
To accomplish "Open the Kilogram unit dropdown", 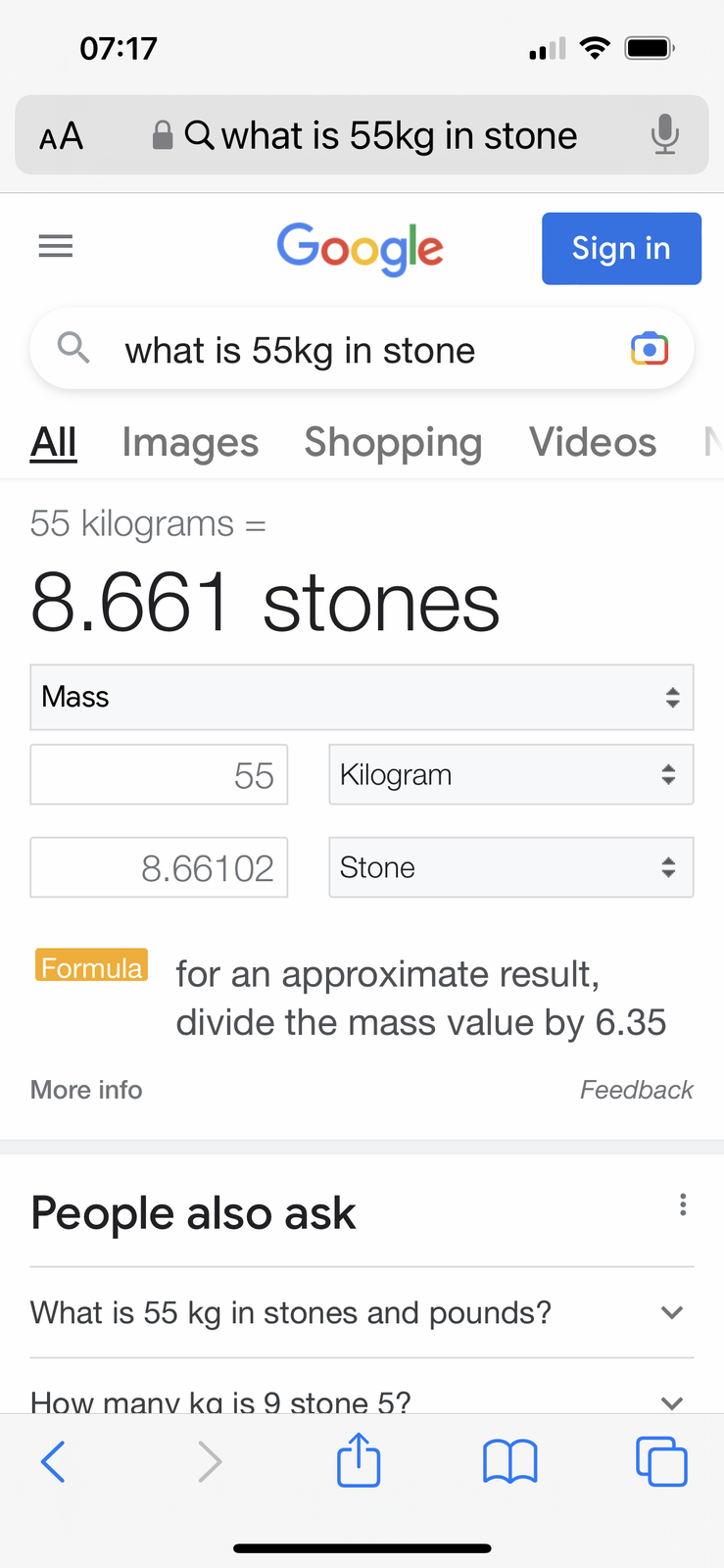I will tap(510, 774).
